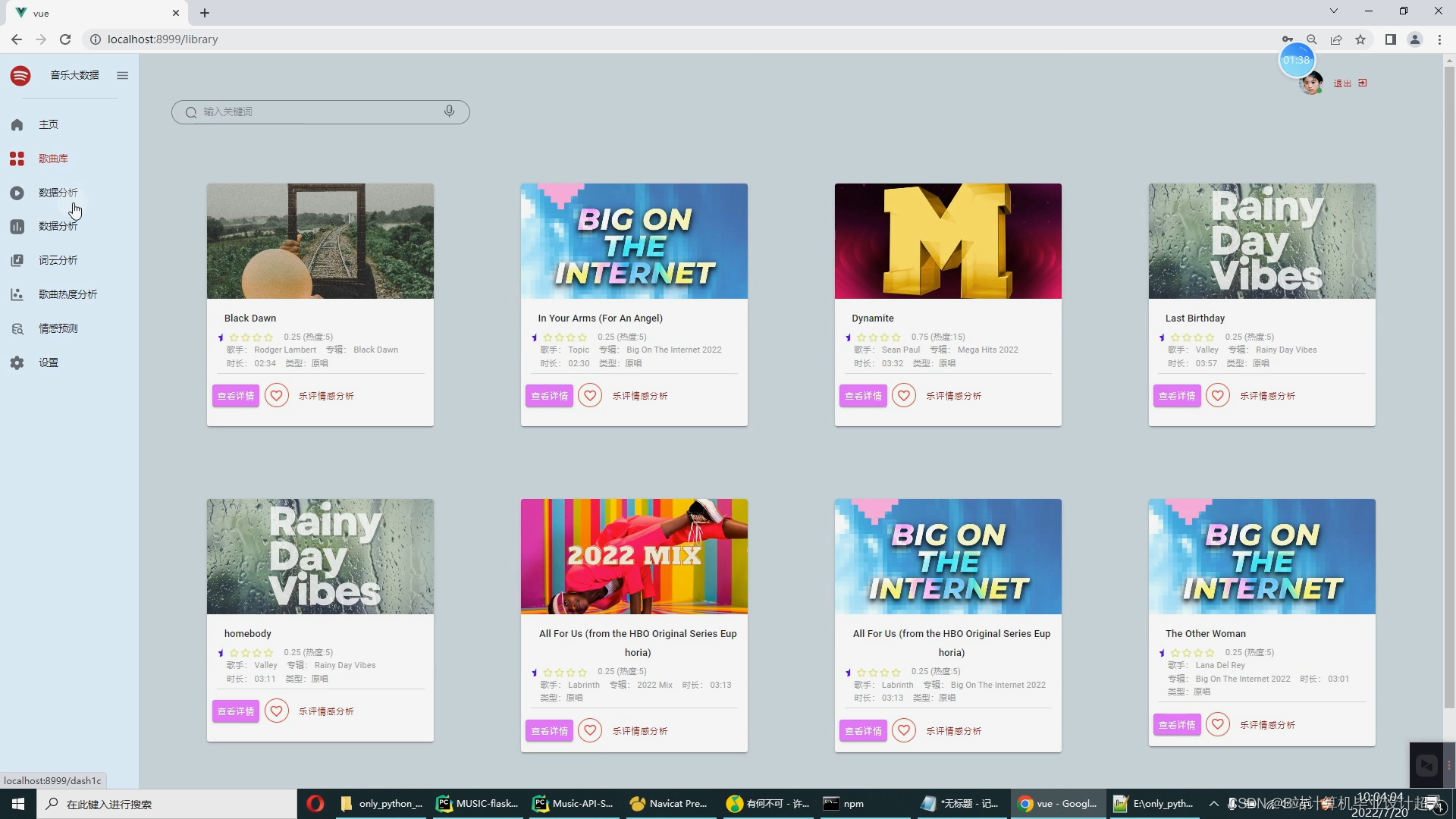Select 词云分析 in the sidebar
The width and height of the screenshot is (1456, 819).
tap(58, 260)
